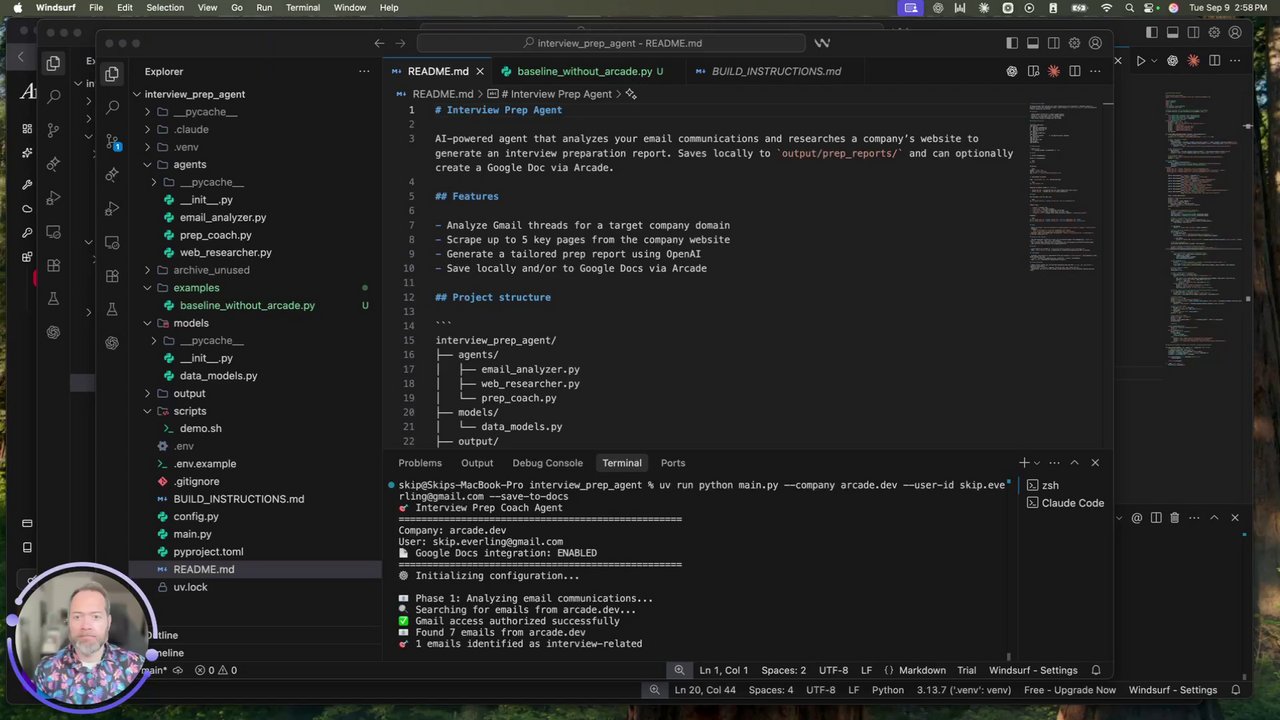The image size is (1280, 720).
Task: Split the README editor to the right
Action: pos(1074,71)
